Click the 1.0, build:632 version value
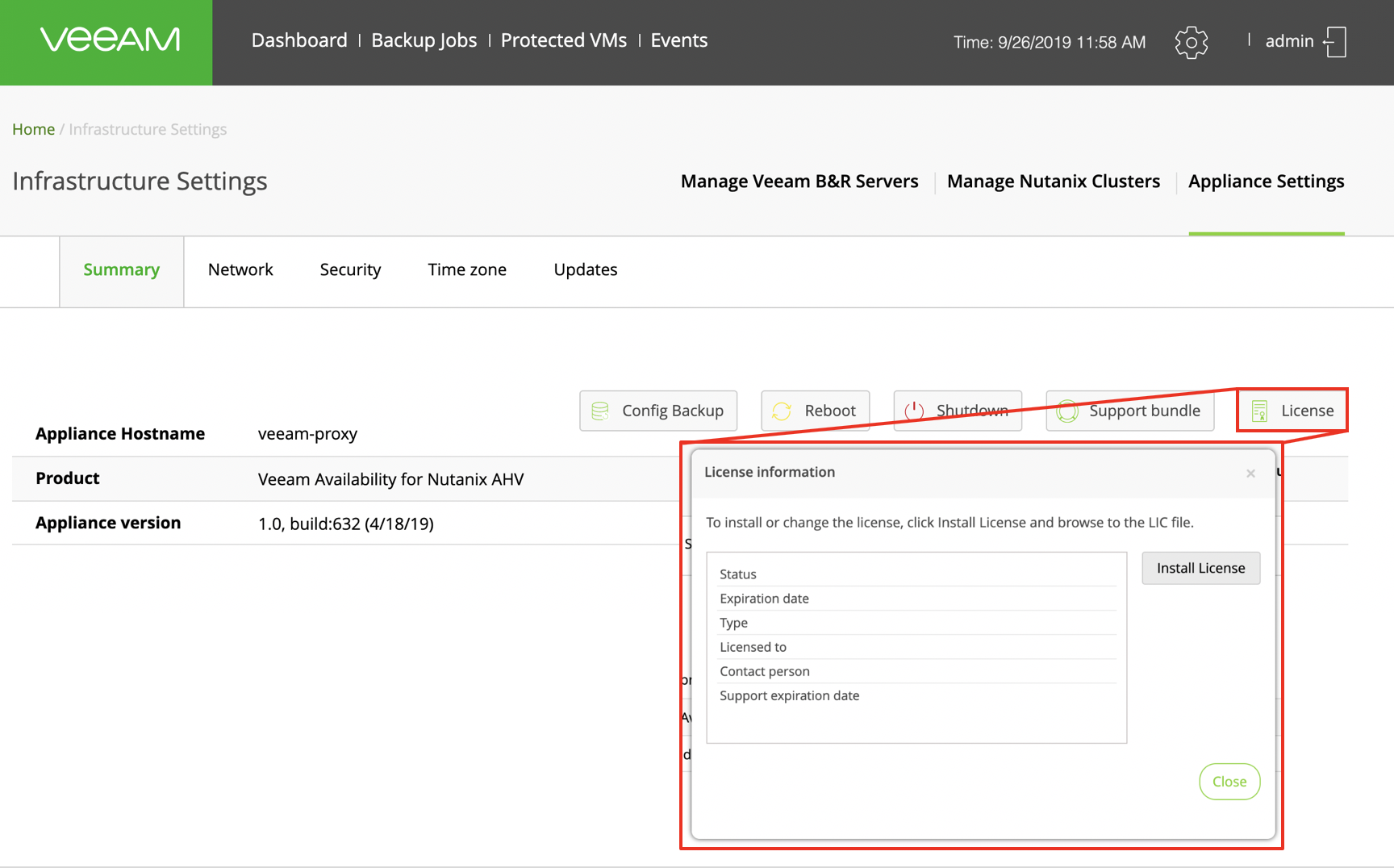 pyautogui.click(x=345, y=524)
